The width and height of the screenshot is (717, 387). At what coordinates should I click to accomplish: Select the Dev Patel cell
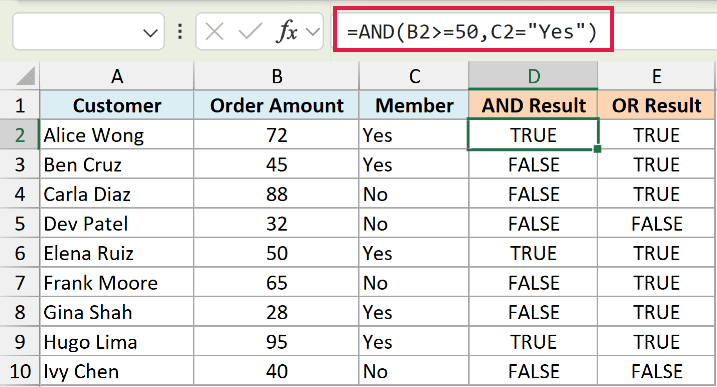[117, 224]
